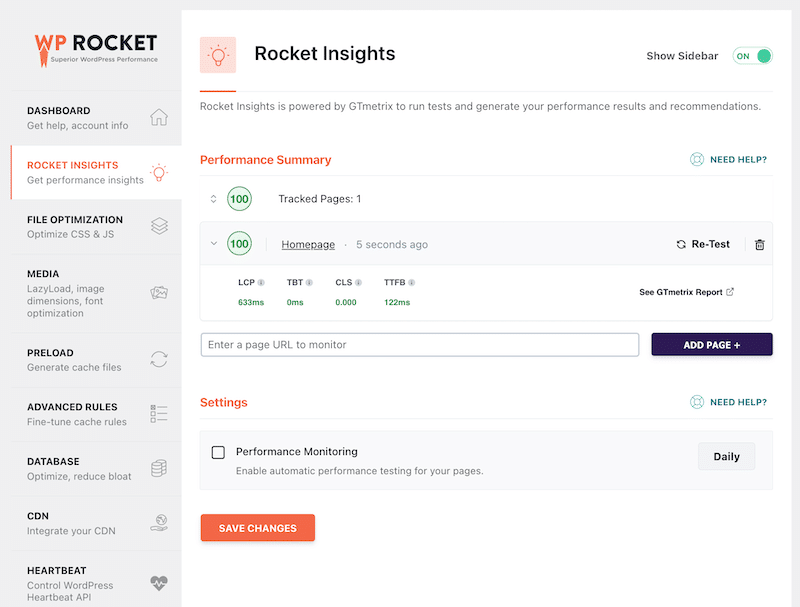This screenshot has width=800, height=607.
Task: Click the '5 seconds ago' timestamp
Action: (392, 245)
